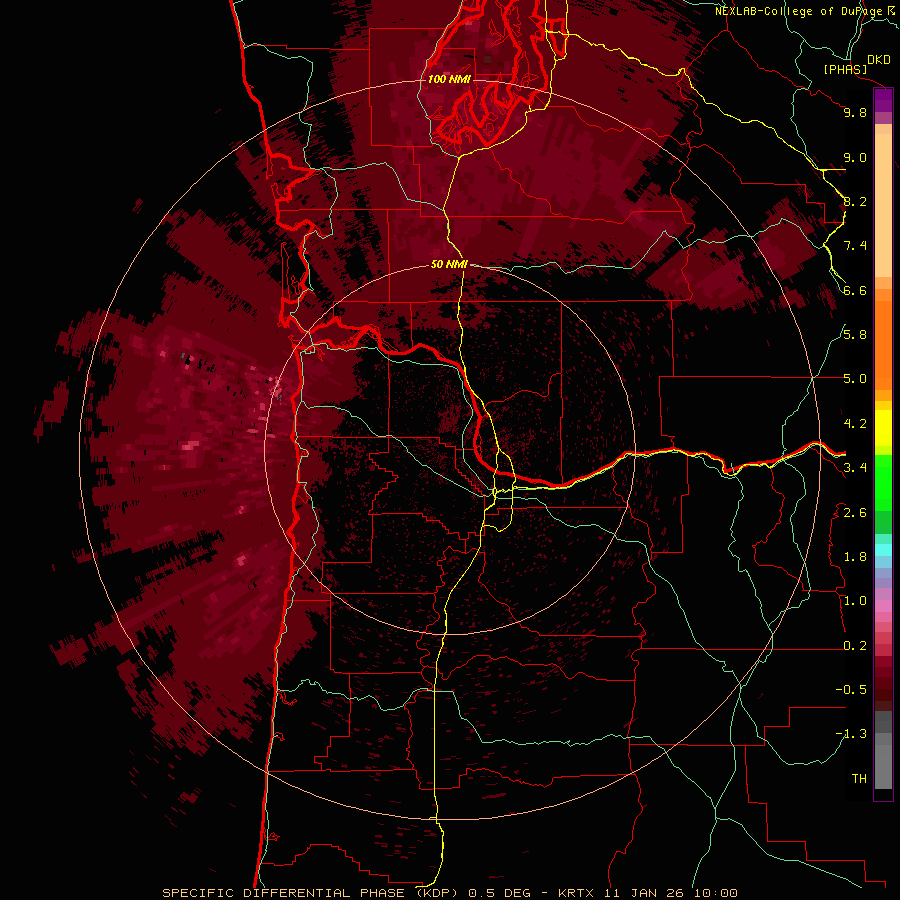Viewport: 900px width, 900px height.
Task: Click the "100 NMI" range ring label
Action: [449, 79]
